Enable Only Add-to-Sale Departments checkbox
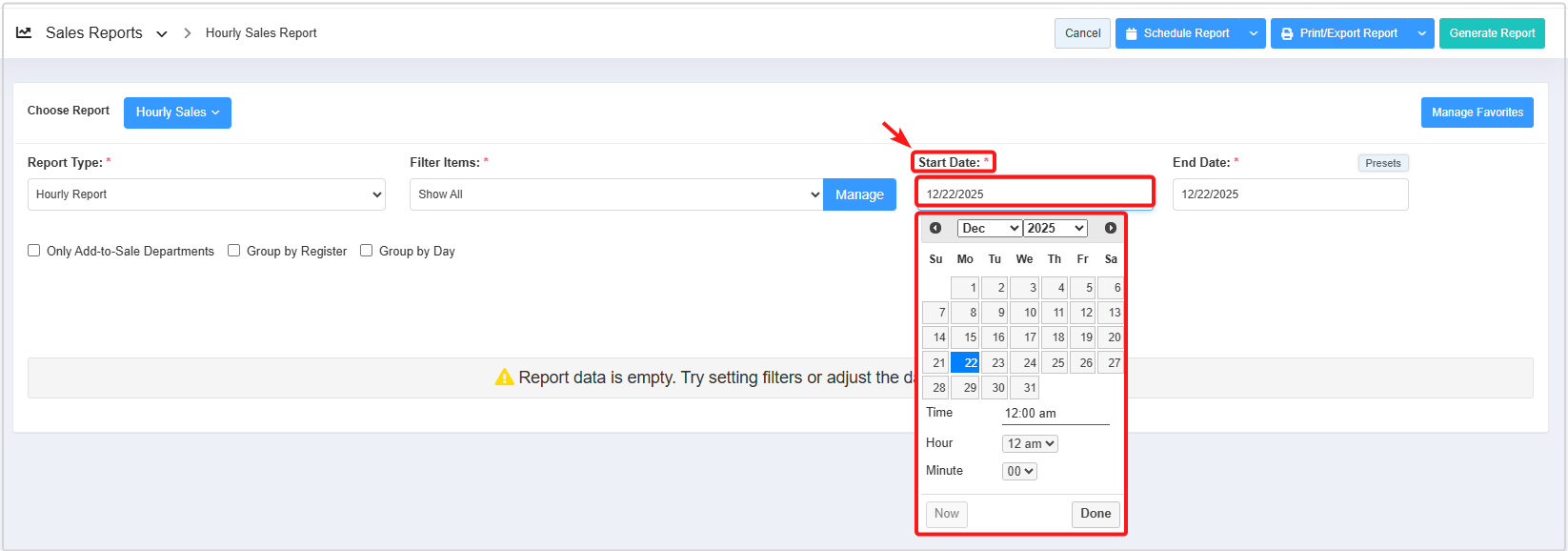This screenshot has height=551, width=1568. pyautogui.click(x=34, y=251)
